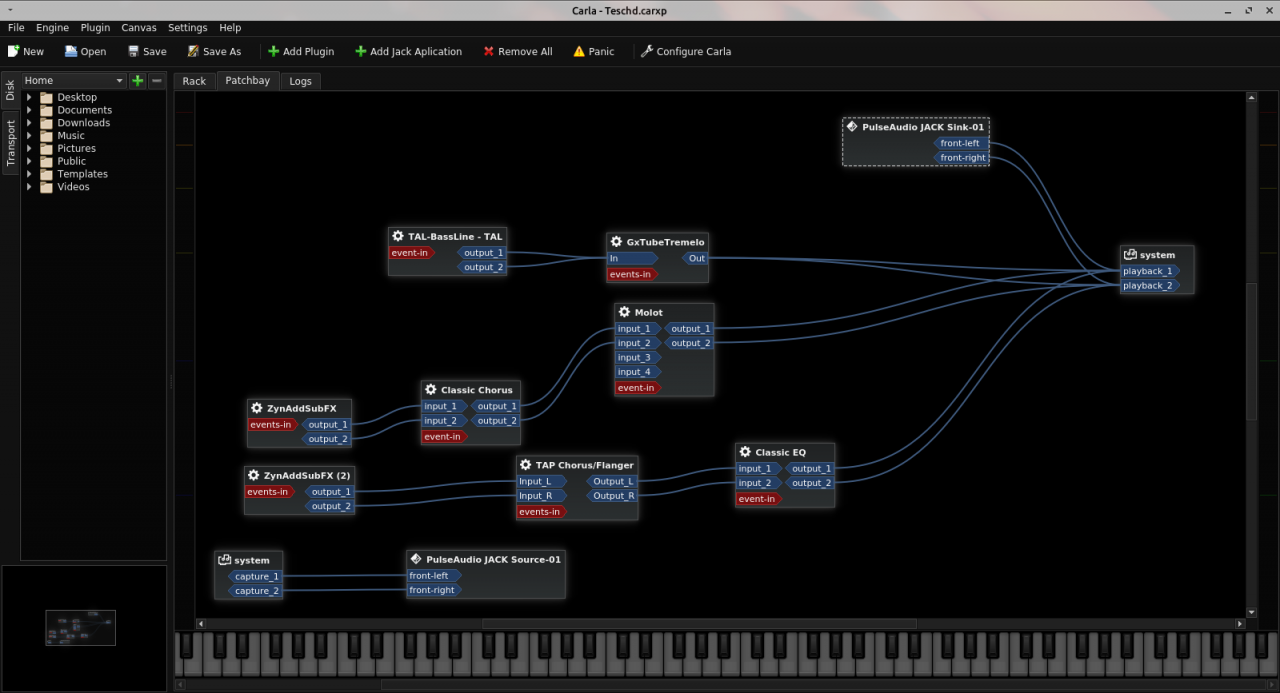Click the canvas vertical scrollbar handle
The image size is (1280, 693).
[1251, 350]
